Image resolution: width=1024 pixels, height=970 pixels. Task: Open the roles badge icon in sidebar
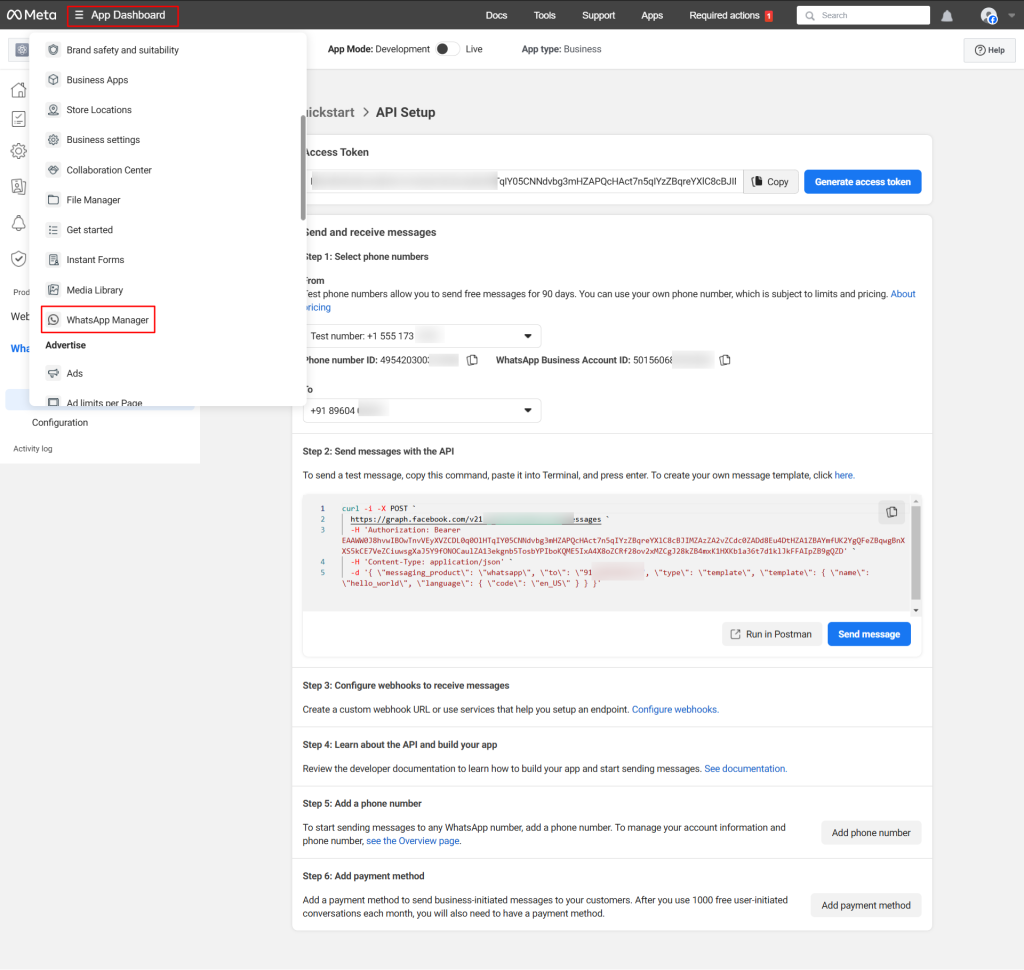(x=19, y=187)
